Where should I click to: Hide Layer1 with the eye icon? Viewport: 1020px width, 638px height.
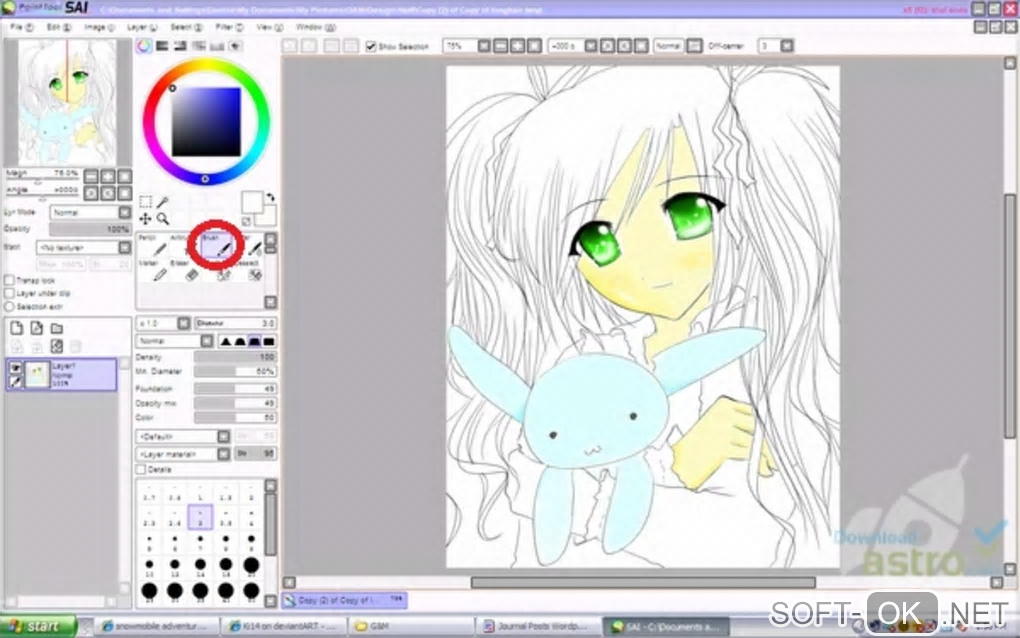pyautogui.click(x=16, y=367)
